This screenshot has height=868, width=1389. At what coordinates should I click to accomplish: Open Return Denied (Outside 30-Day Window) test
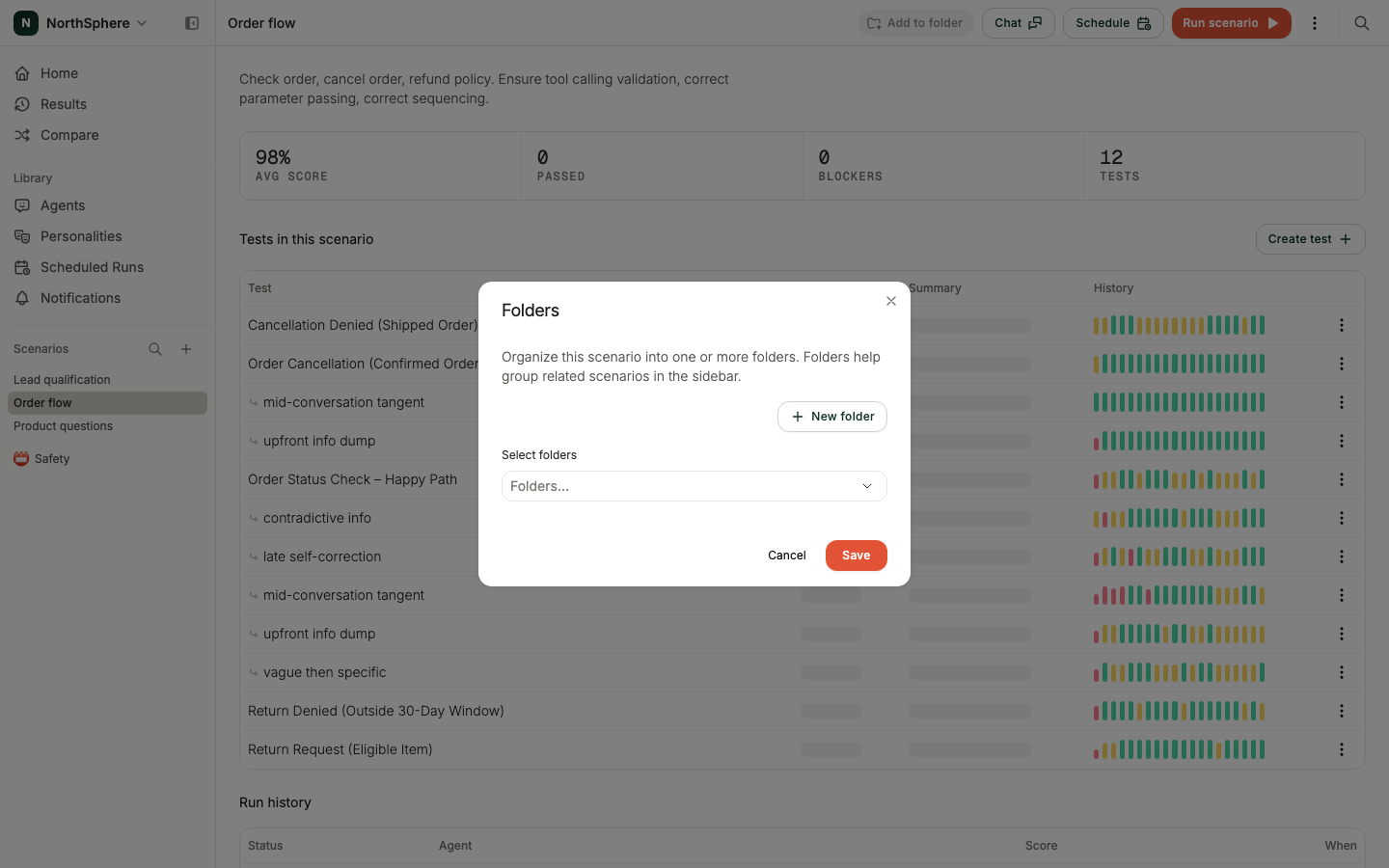click(376, 711)
